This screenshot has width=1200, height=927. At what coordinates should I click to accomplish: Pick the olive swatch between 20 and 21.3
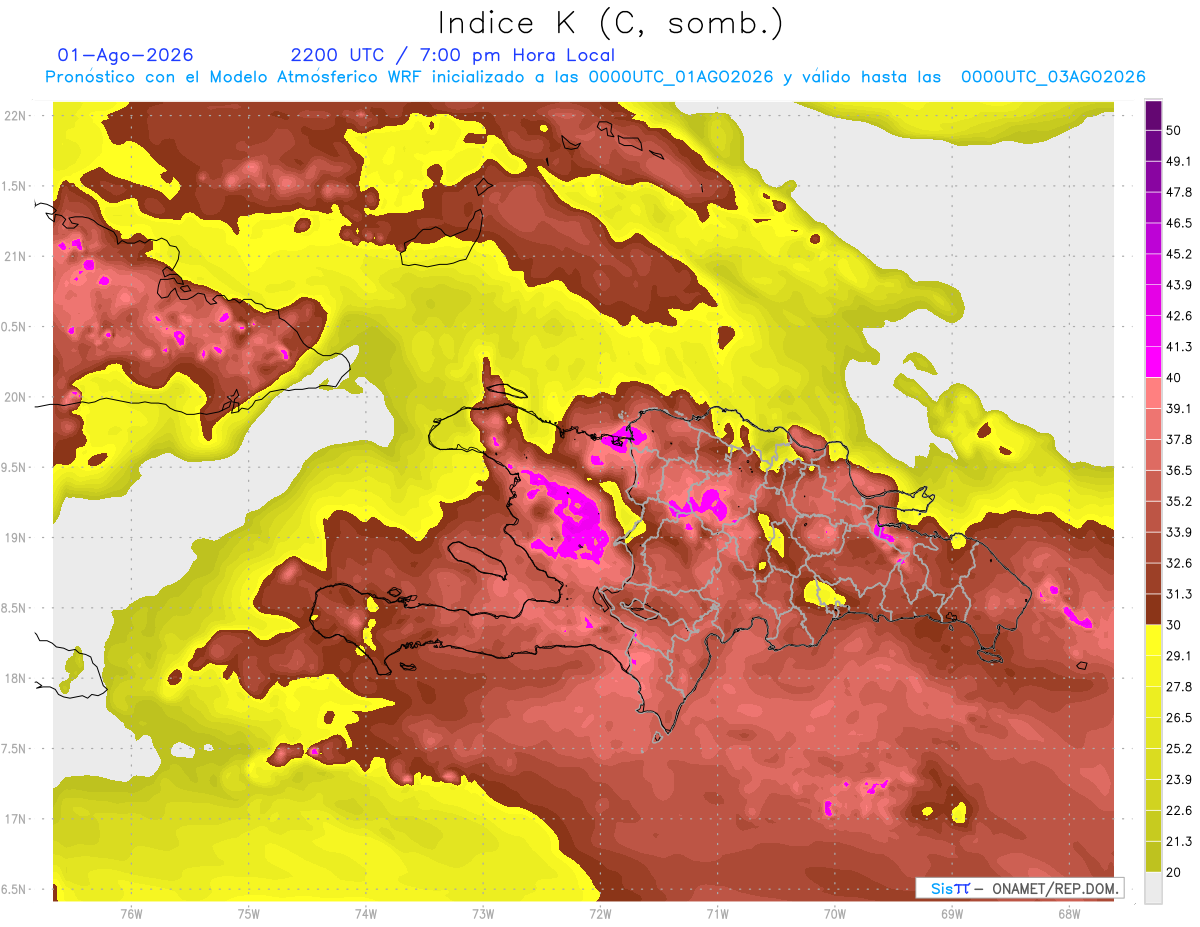coord(1153,856)
